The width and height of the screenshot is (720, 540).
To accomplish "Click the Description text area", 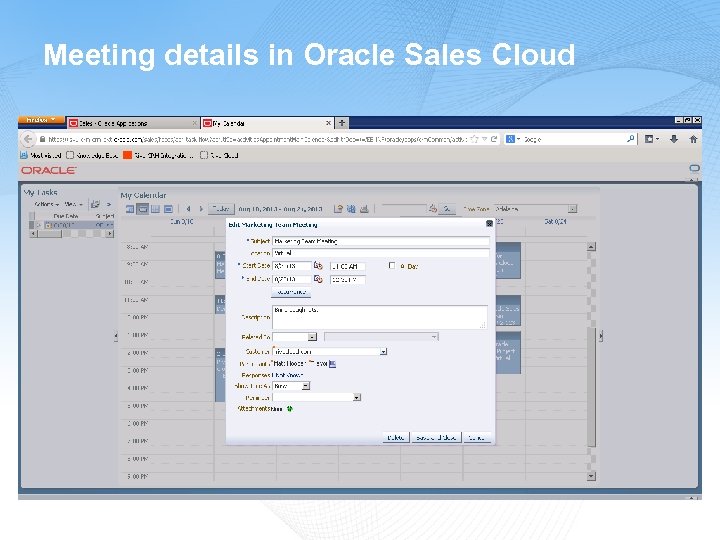I will tap(380, 317).
